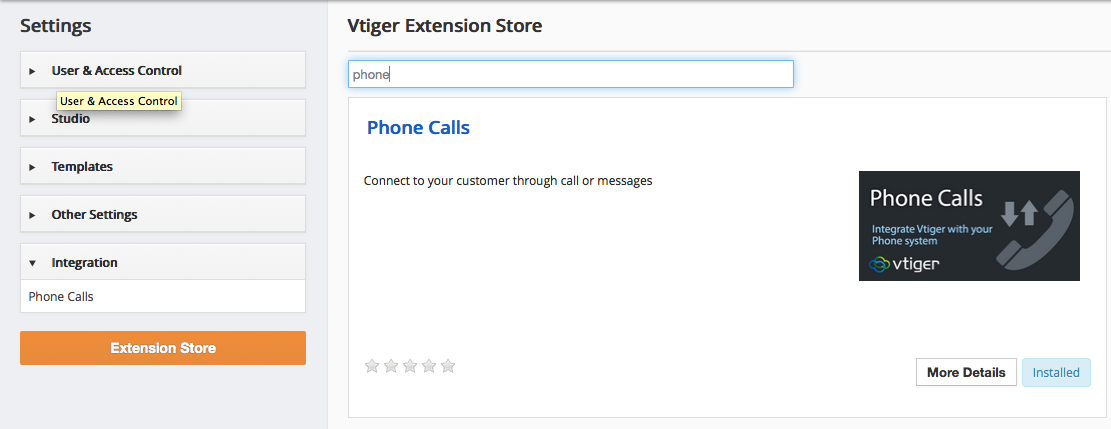This screenshot has height=429, width=1111.
Task: Expand Studio section using its arrow
Action: 32,119
